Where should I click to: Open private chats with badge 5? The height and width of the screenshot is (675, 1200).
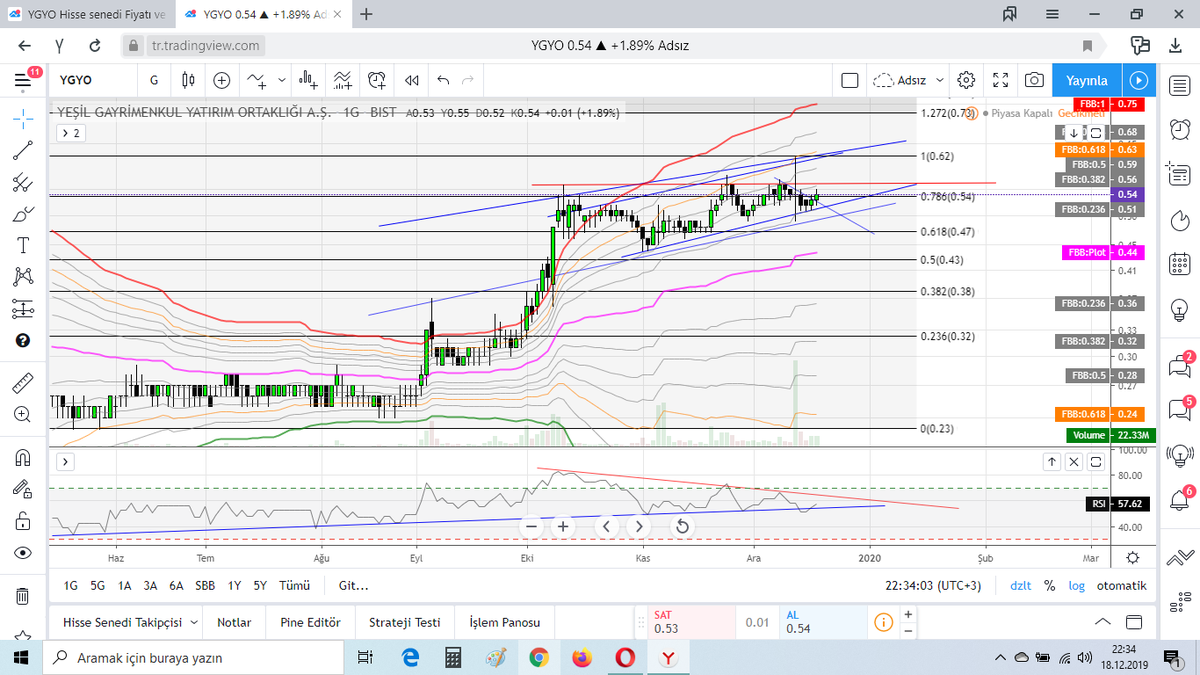1179,410
